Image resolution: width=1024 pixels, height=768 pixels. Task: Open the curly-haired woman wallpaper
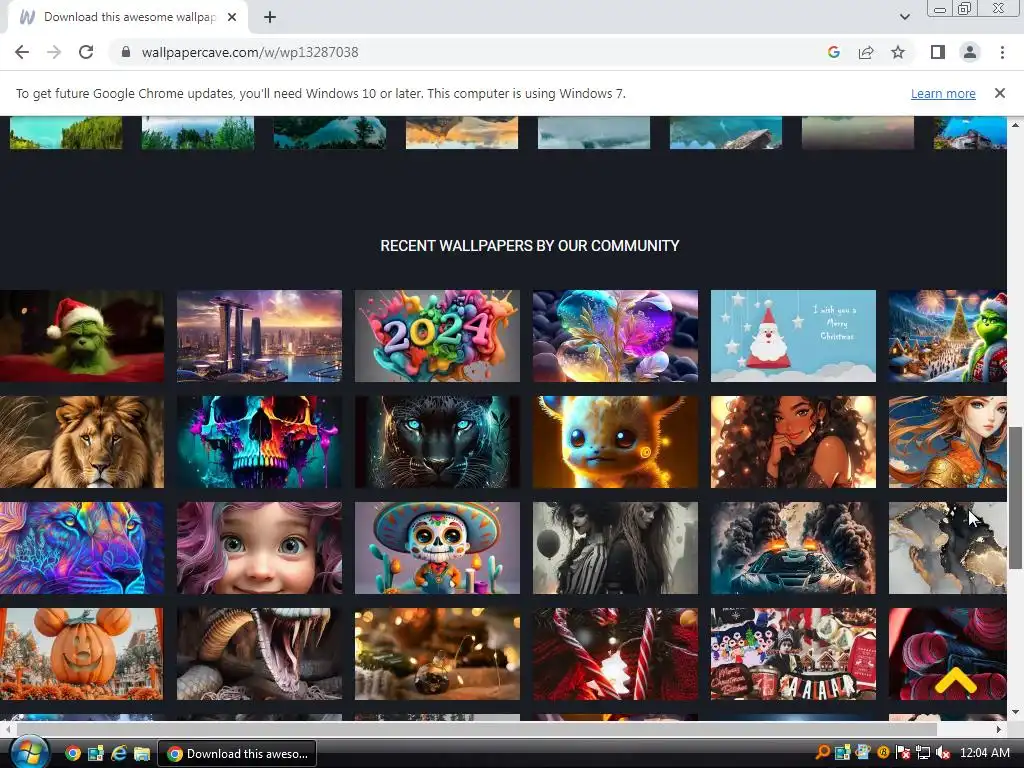point(793,441)
